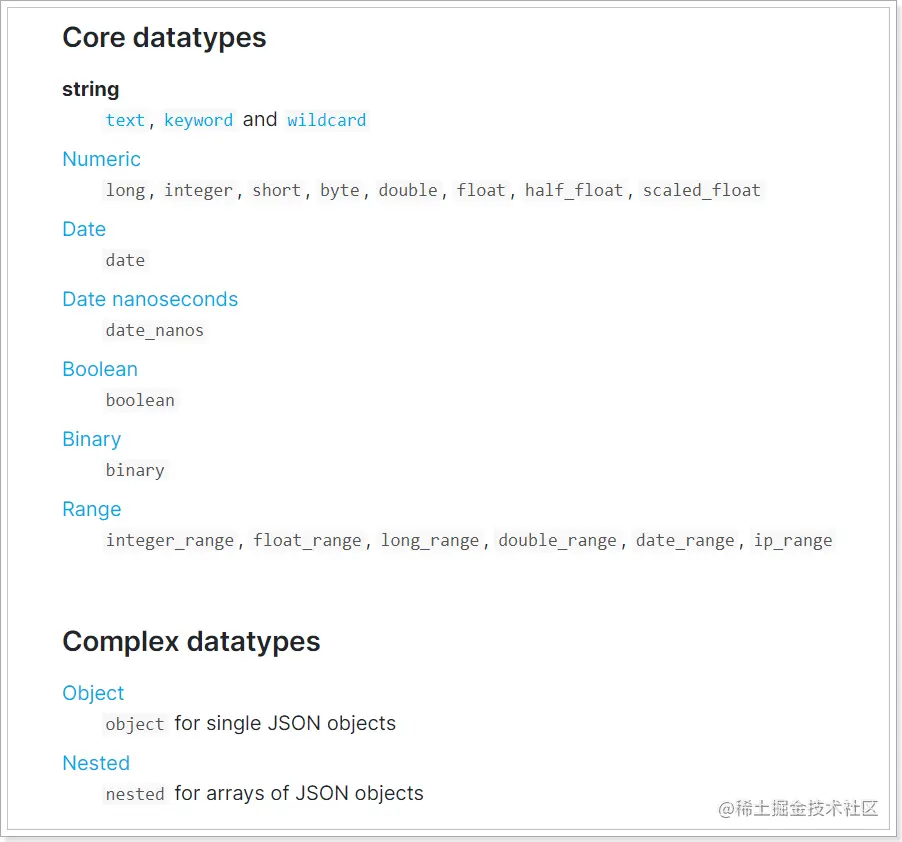Click the Complex datatypes heading

(x=191, y=642)
